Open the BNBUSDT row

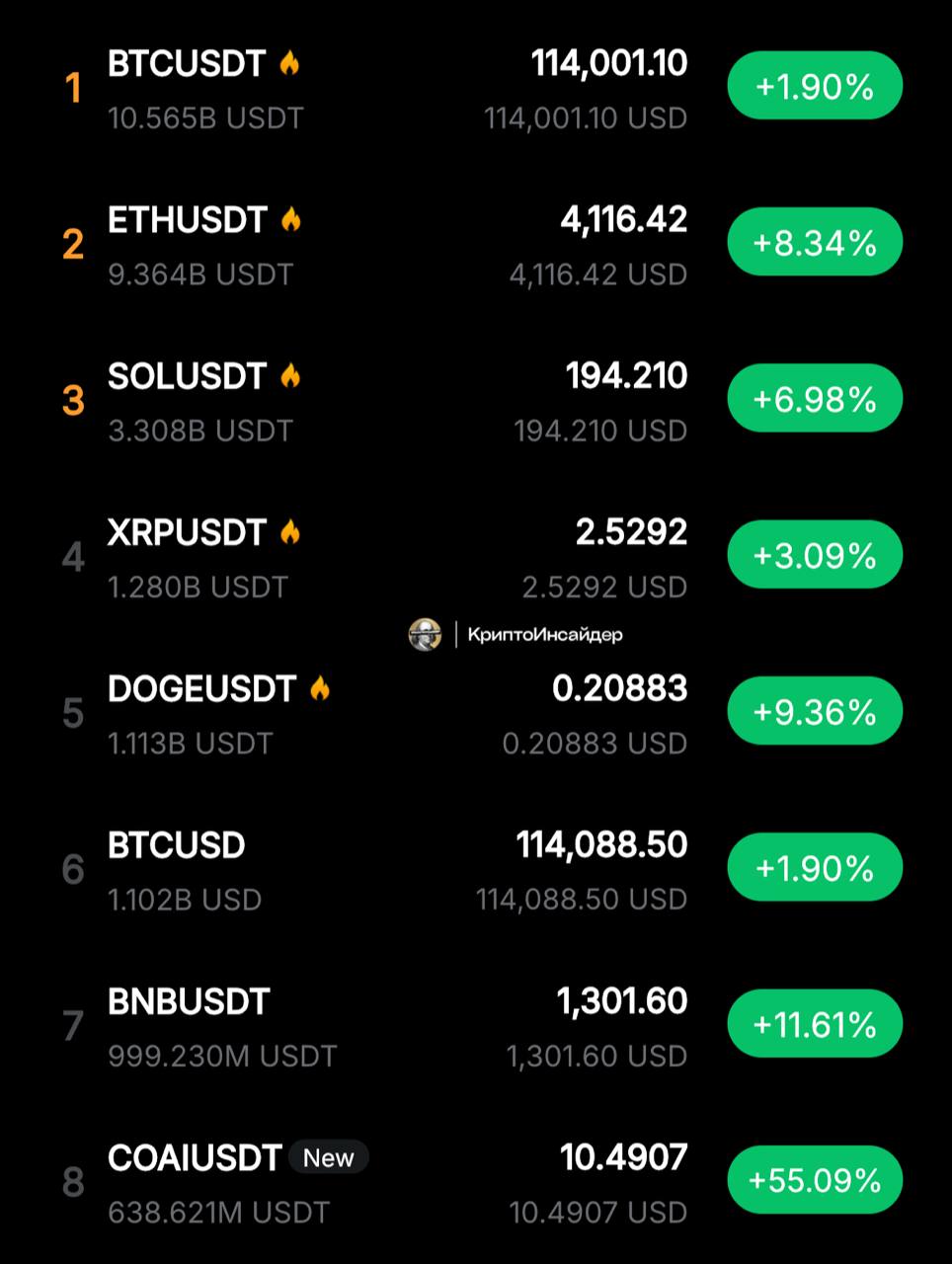coord(188,1002)
